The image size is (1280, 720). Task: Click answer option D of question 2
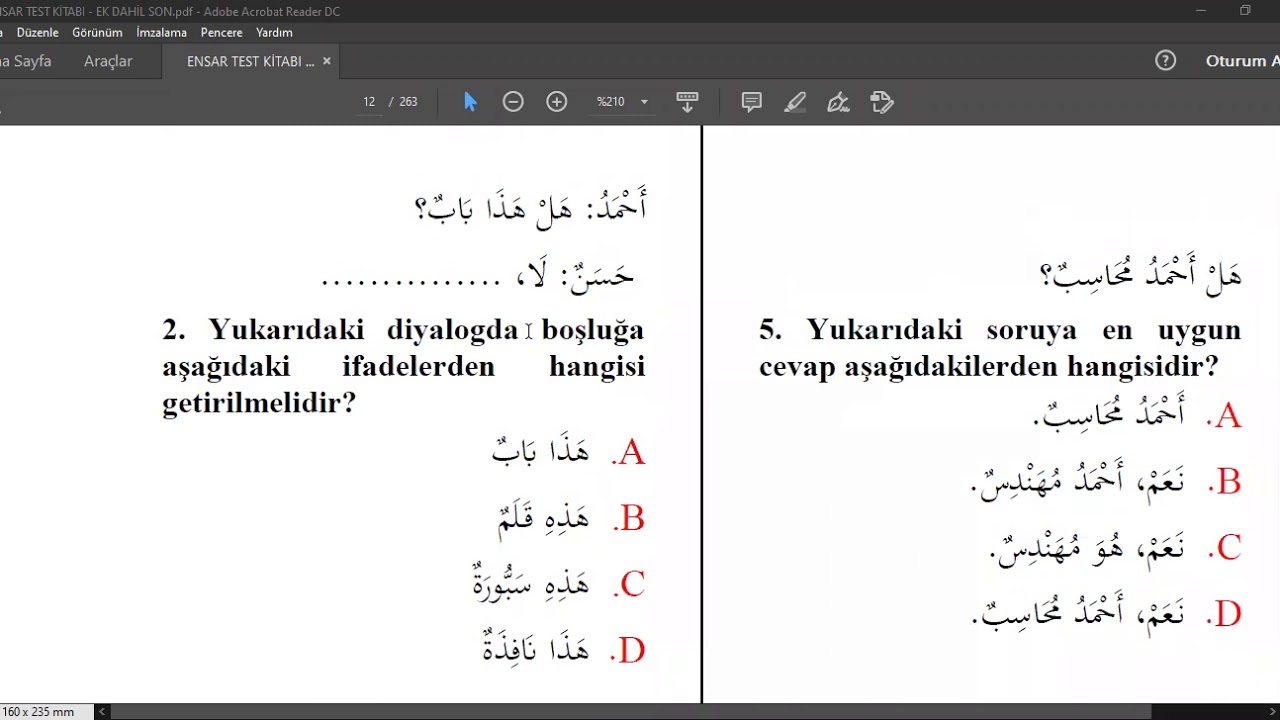(x=564, y=650)
